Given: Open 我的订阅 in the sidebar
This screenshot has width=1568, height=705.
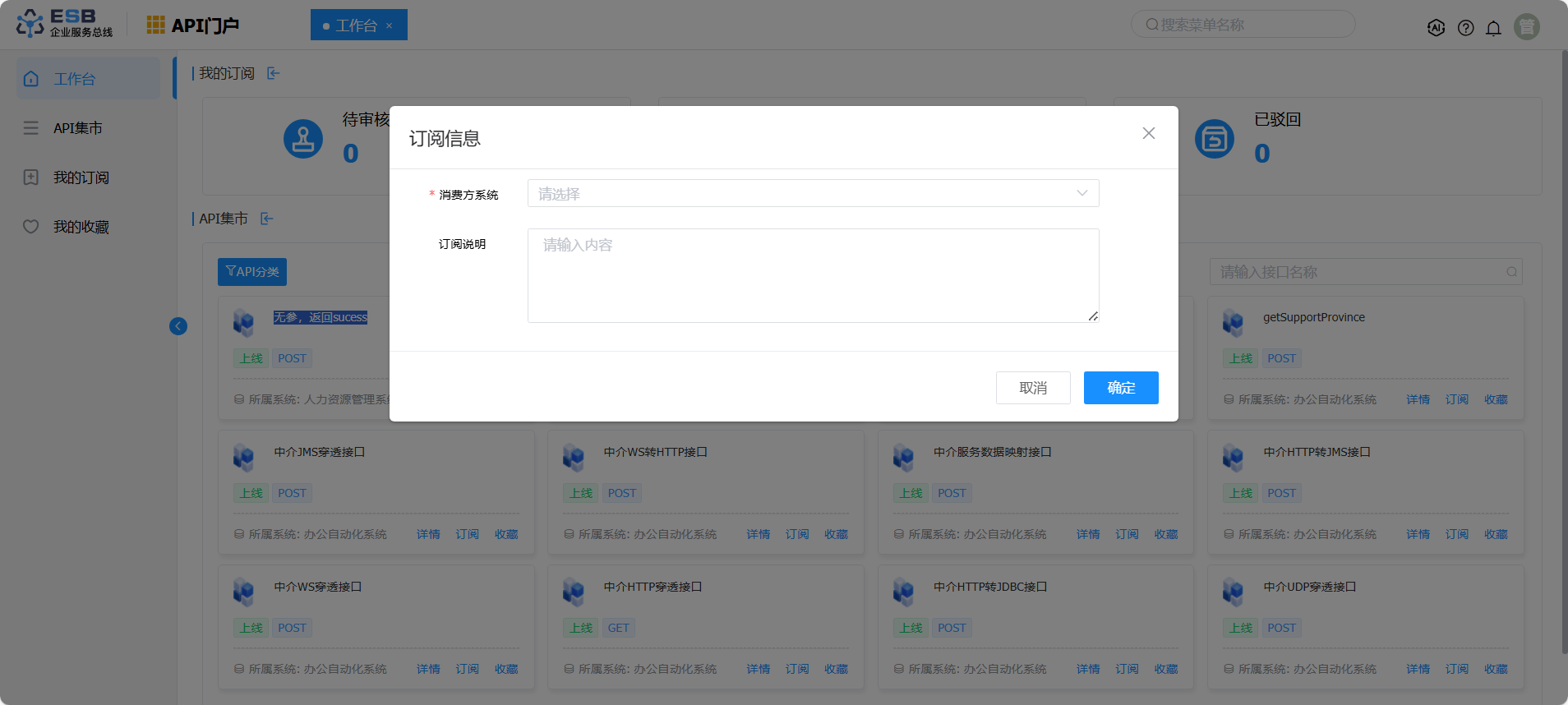Looking at the screenshot, I should [x=81, y=177].
